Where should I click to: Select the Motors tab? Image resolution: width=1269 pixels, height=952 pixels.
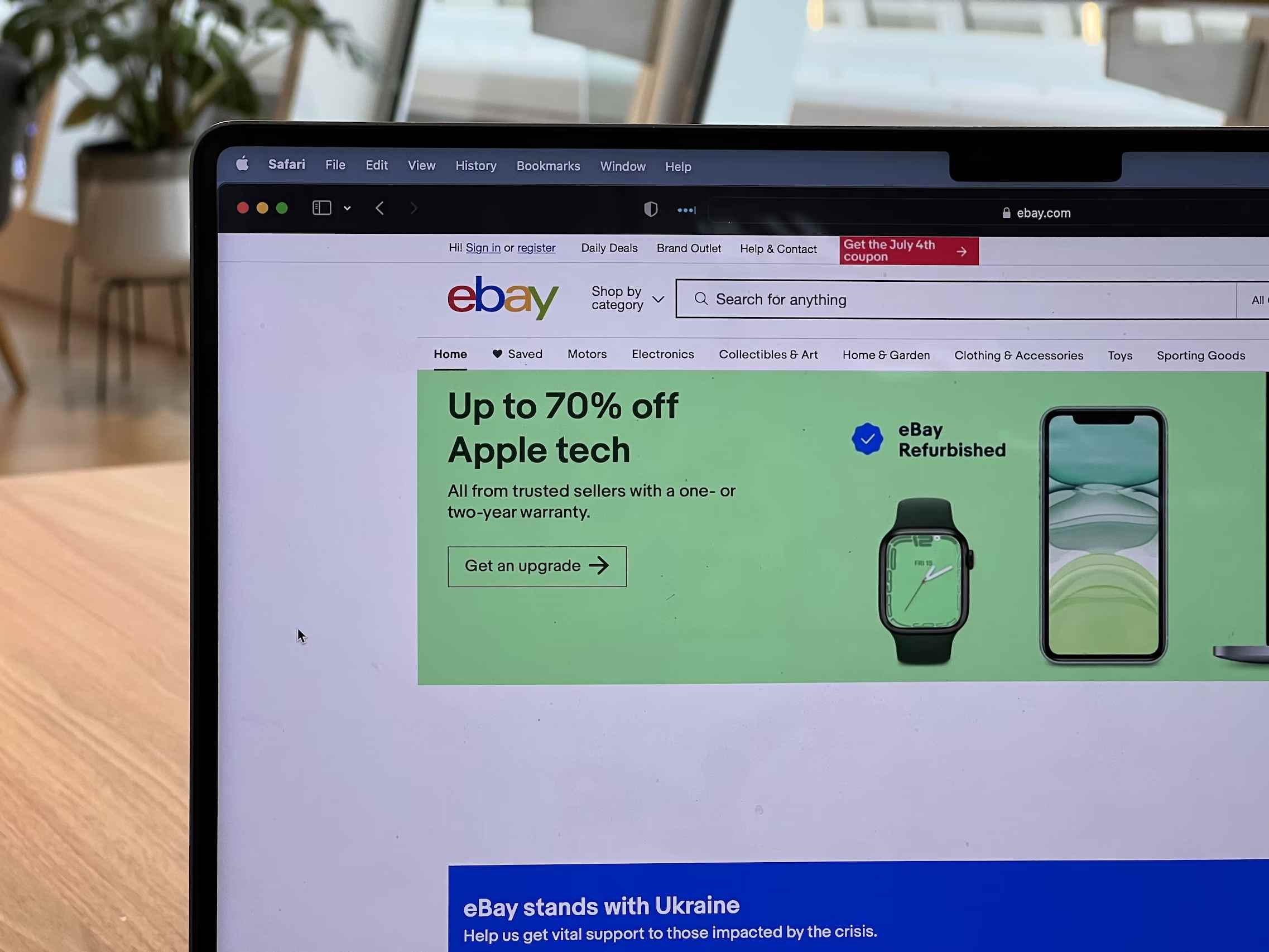click(x=587, y=355)
